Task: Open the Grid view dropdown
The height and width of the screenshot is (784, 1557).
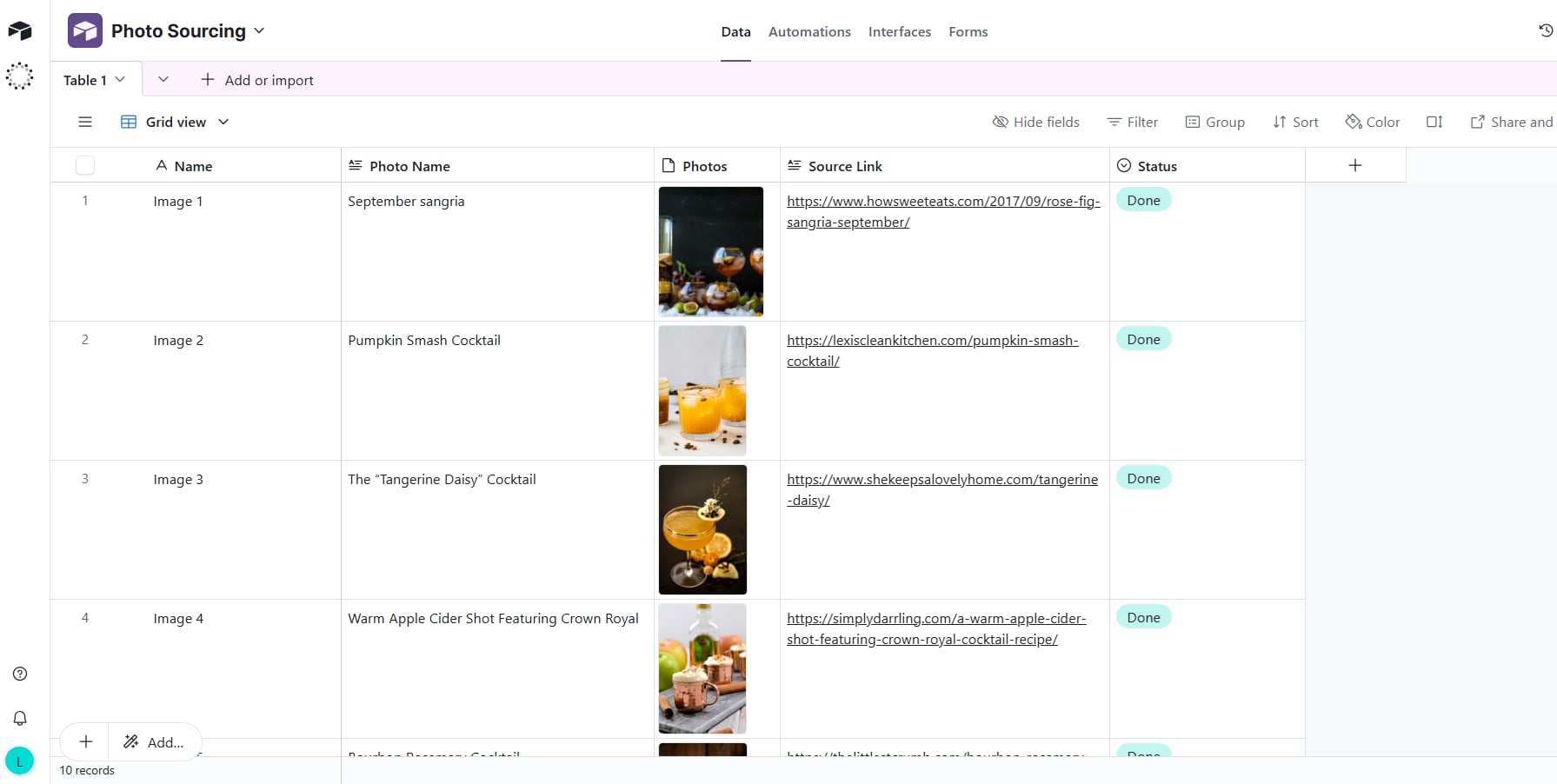Action: pyautogui.click(x=175, y=122)
